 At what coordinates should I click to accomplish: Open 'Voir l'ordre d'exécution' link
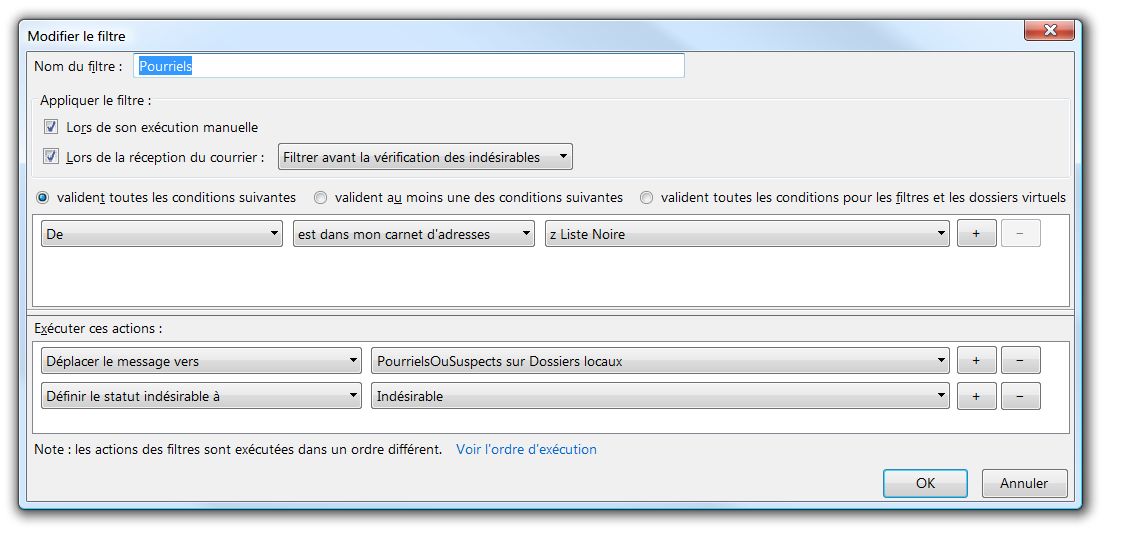[526, 450]
